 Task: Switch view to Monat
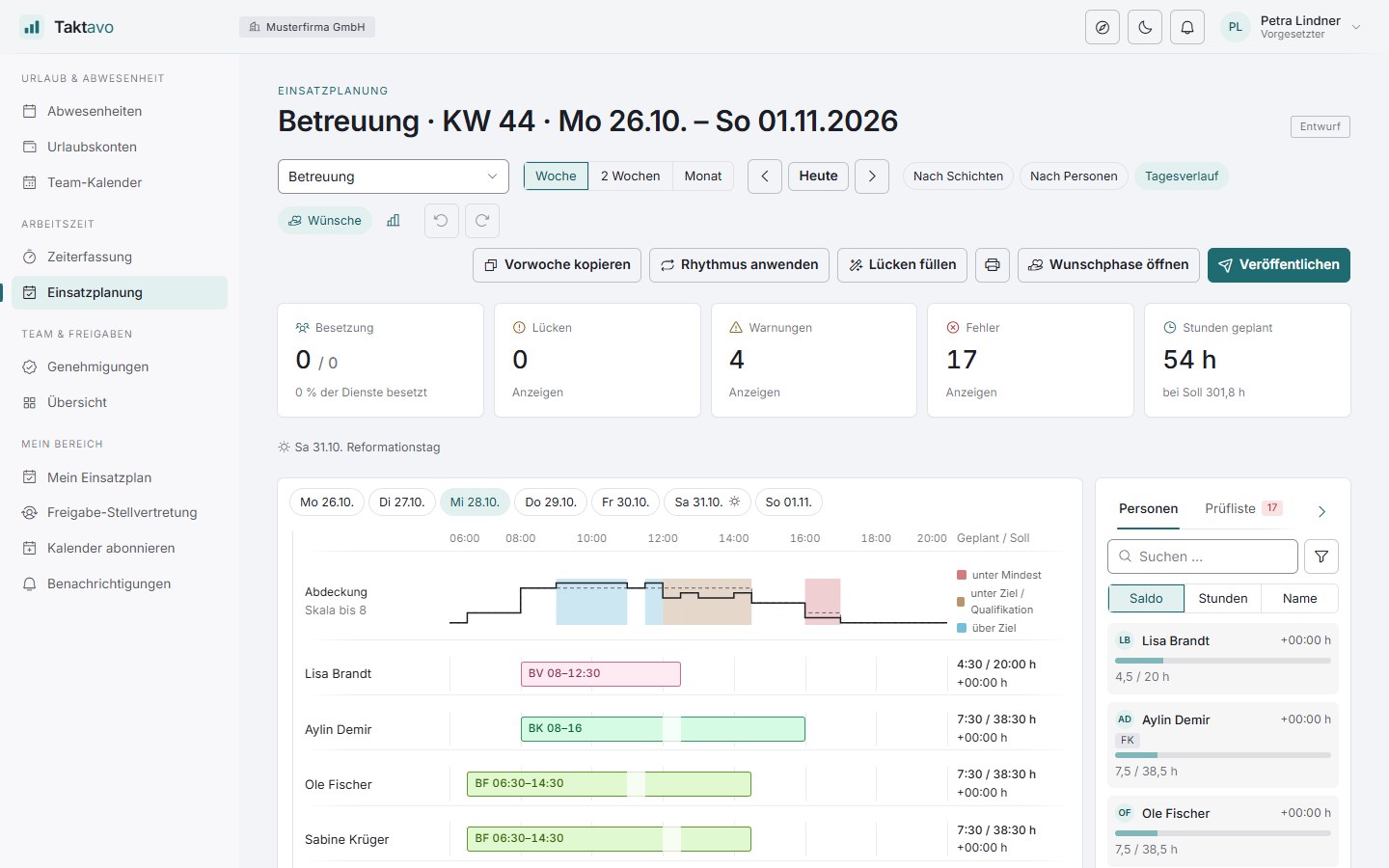(x=703, y=176)
